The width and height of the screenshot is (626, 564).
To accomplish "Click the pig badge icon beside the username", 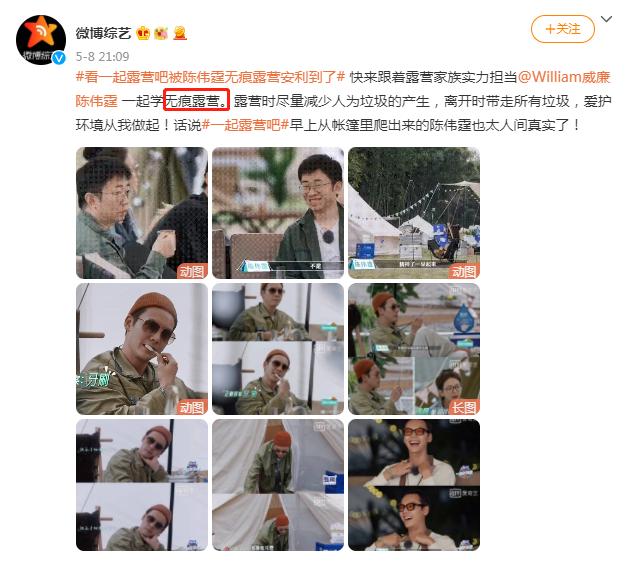I will [x=161, y=33].
